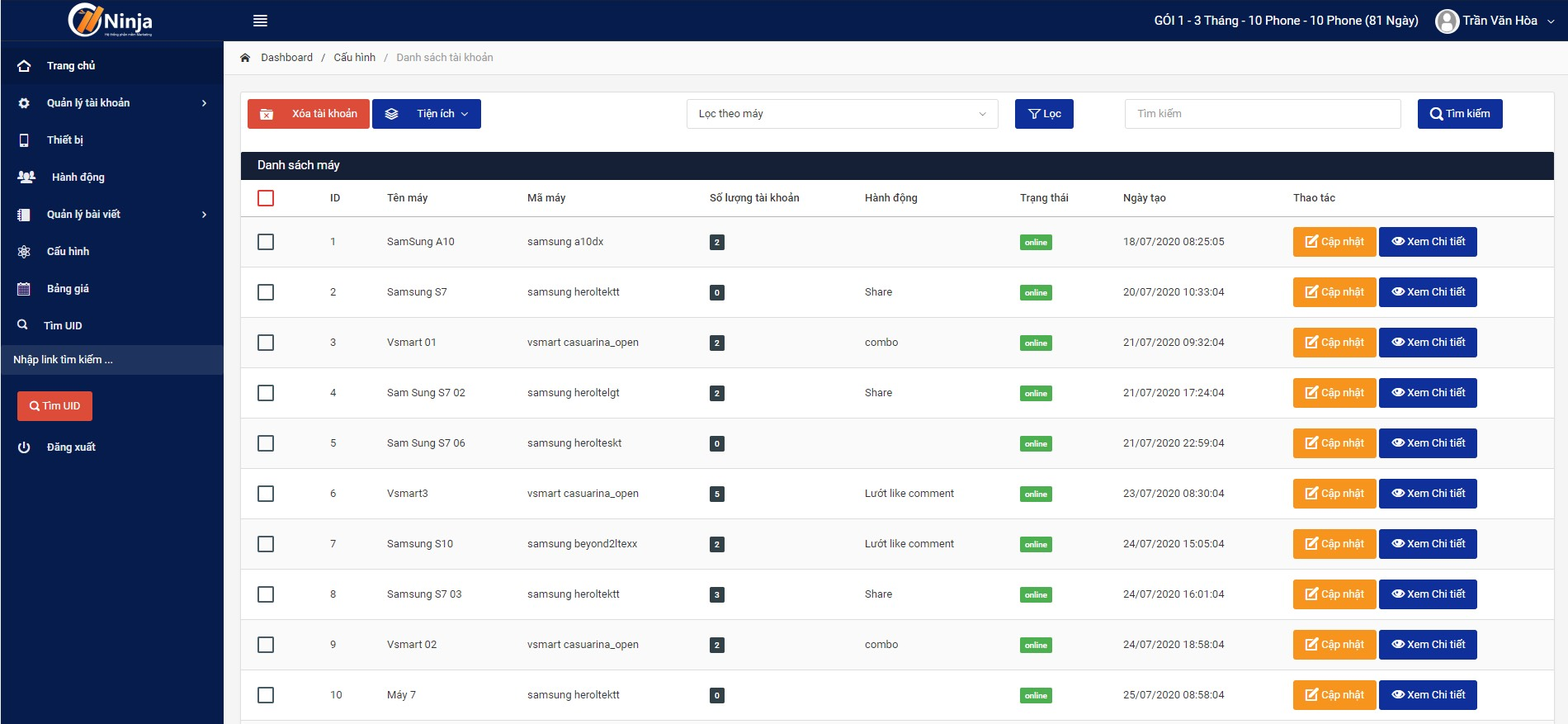Click the Ninja logo
Viewport: 1568px width, 724px height.
(111, 21)
